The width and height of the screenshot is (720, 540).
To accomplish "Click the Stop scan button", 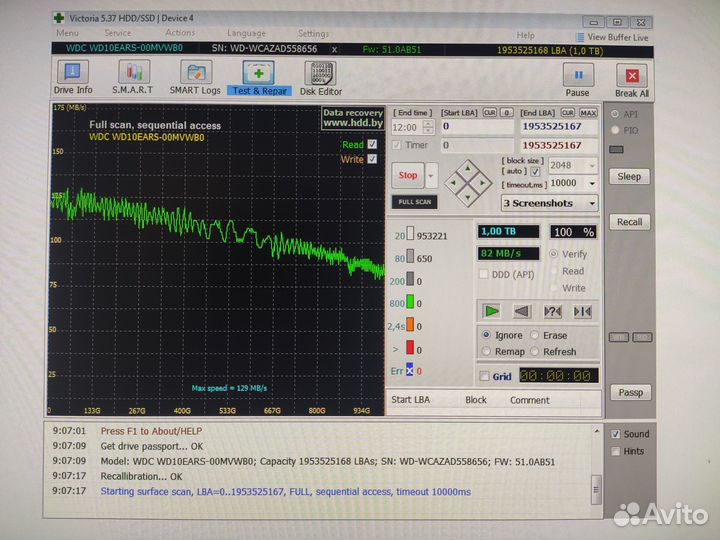I will [408, 176].
